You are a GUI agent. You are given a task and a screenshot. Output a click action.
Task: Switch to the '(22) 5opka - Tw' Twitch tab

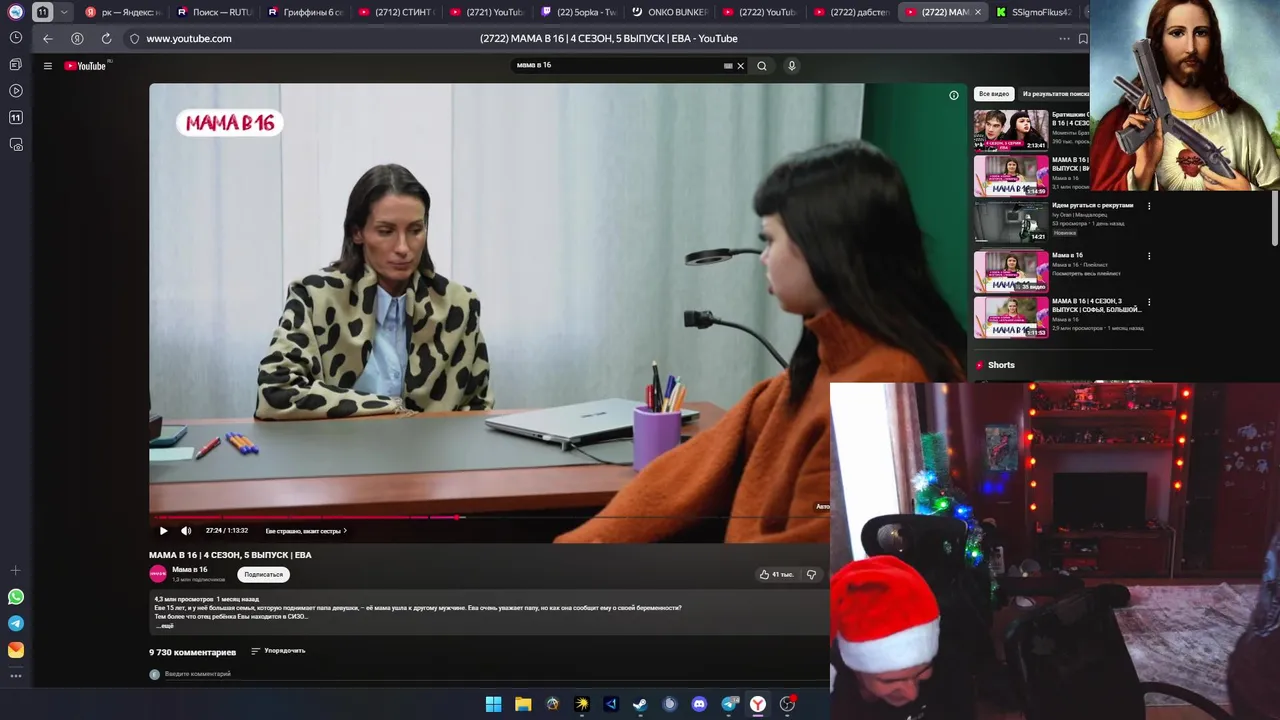point(579,12)
